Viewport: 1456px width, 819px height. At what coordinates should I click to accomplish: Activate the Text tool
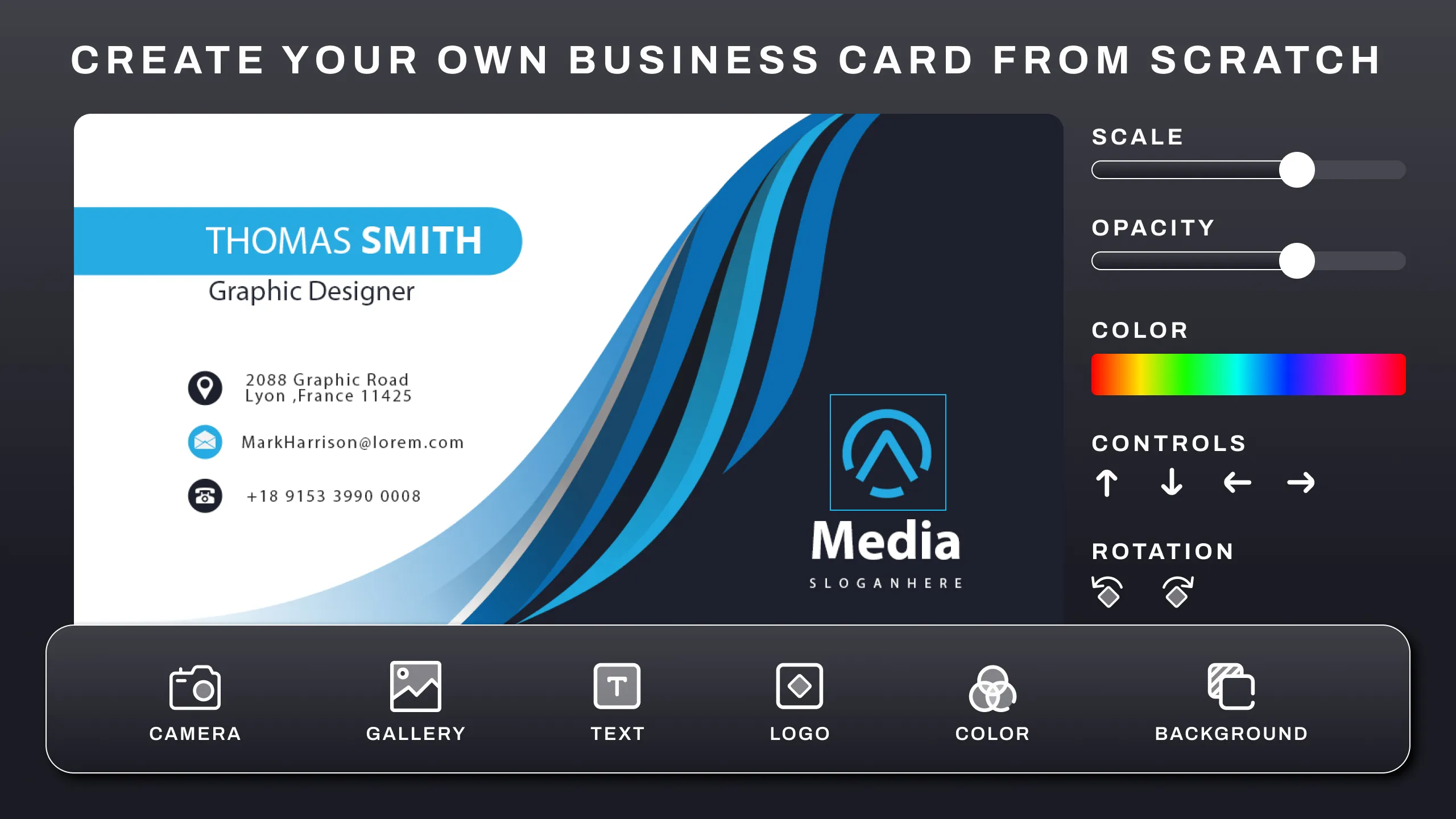617,701
